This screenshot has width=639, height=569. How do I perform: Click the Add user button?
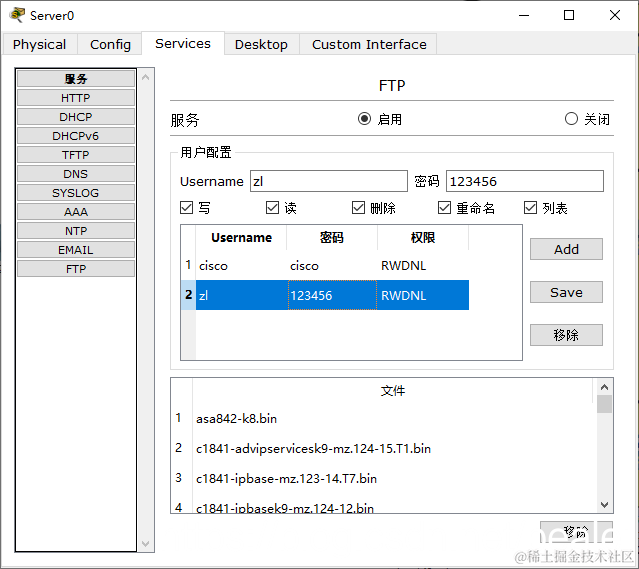566,249
